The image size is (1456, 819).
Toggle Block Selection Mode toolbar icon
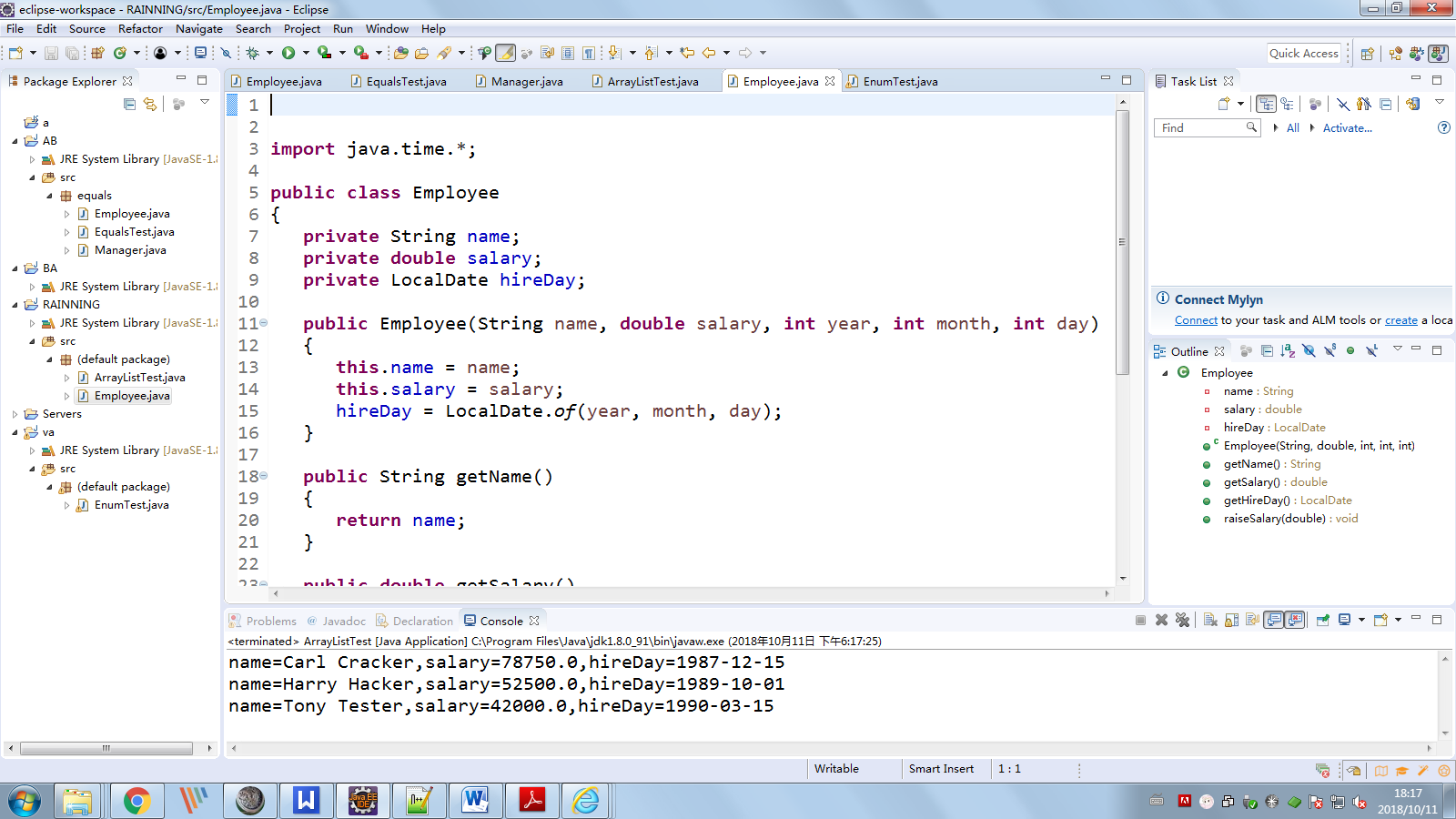(x=568, y=53)
